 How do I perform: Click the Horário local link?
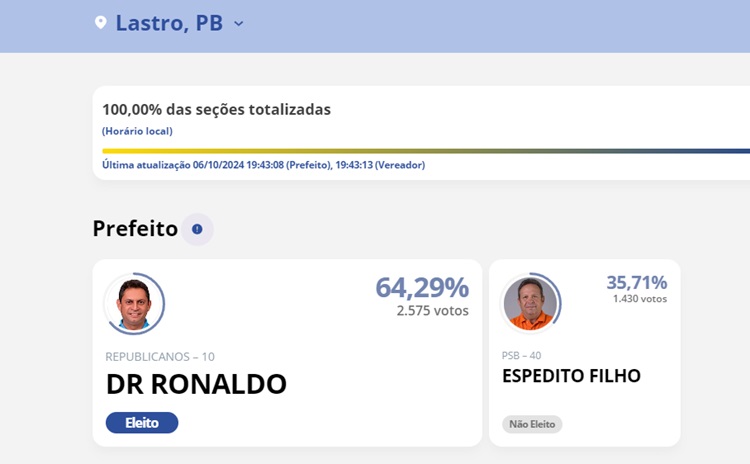pos(137,131)
